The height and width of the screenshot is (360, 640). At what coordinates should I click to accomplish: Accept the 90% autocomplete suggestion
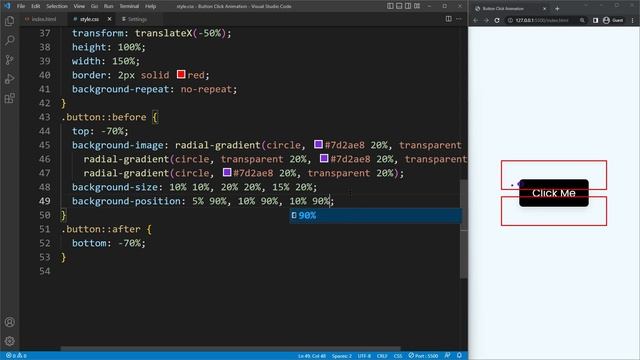376,216
